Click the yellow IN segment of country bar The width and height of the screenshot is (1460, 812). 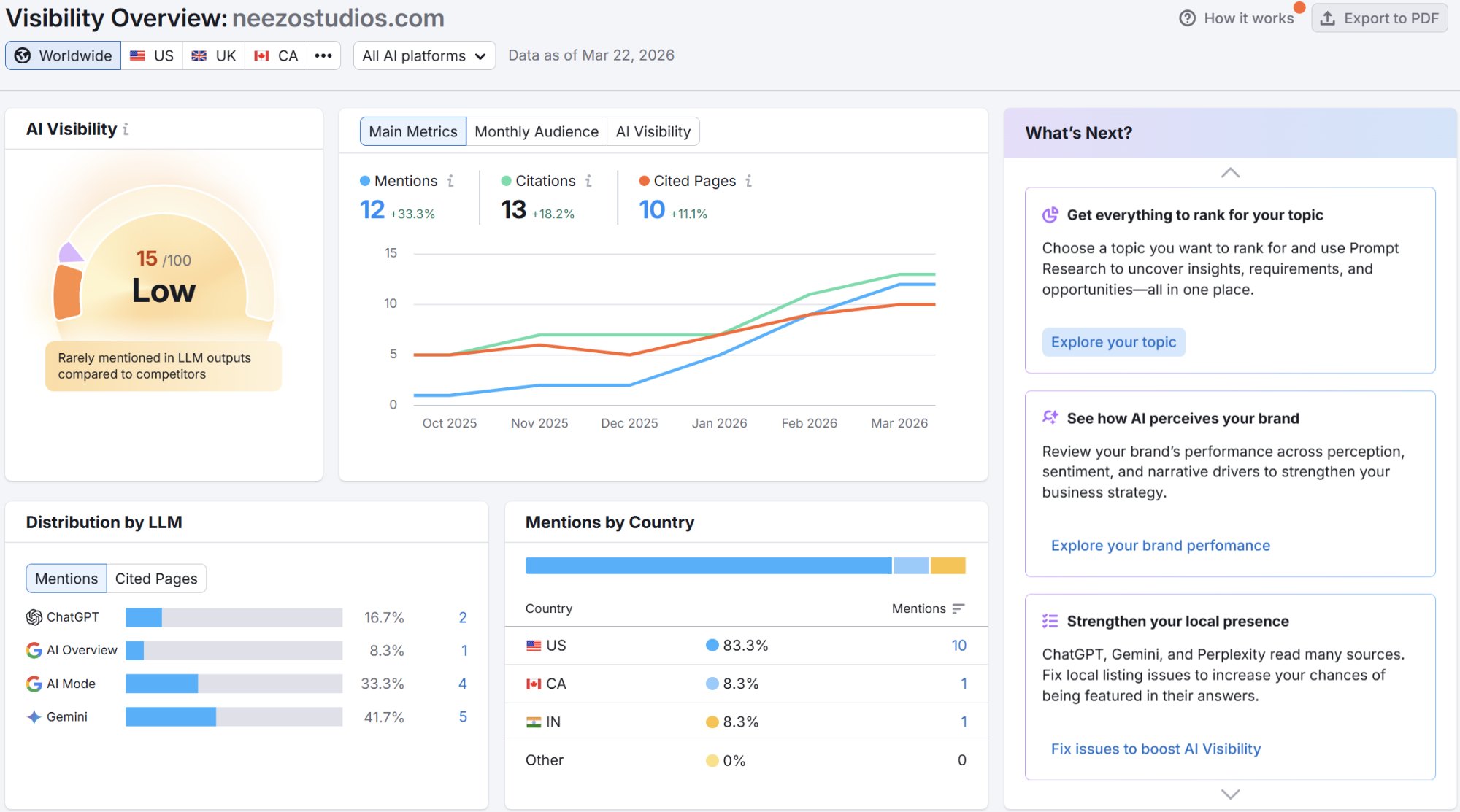pos(948,565)
